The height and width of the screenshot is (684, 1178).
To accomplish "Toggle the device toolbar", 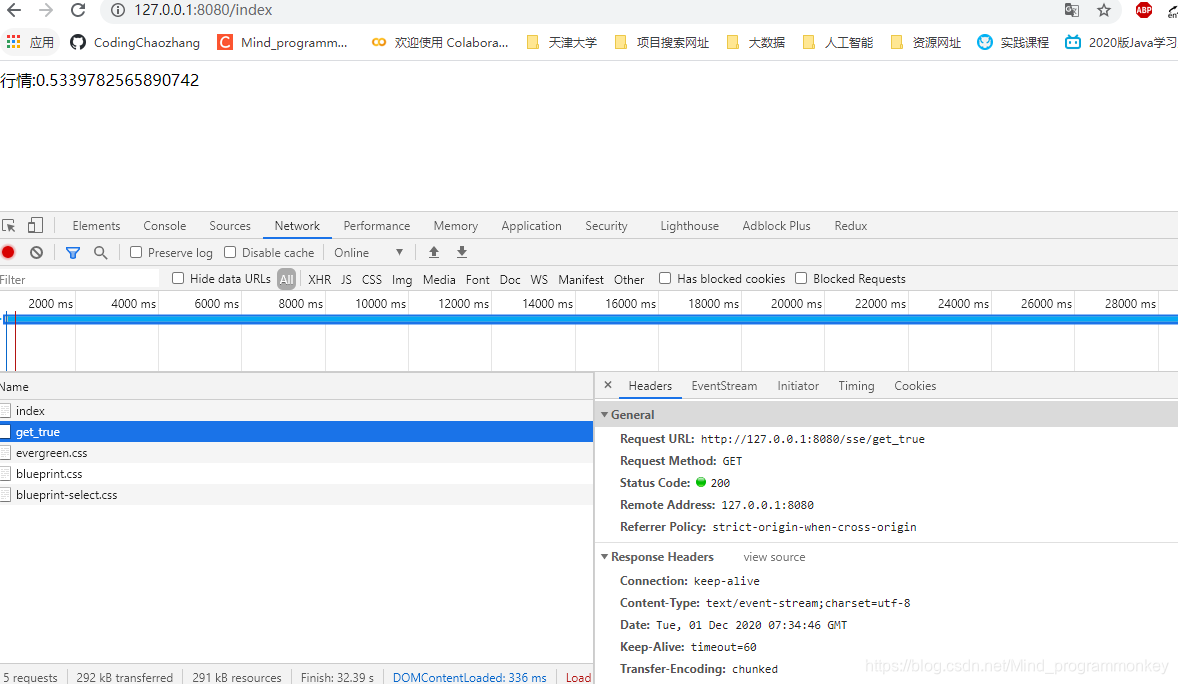I will pos(35,225).
